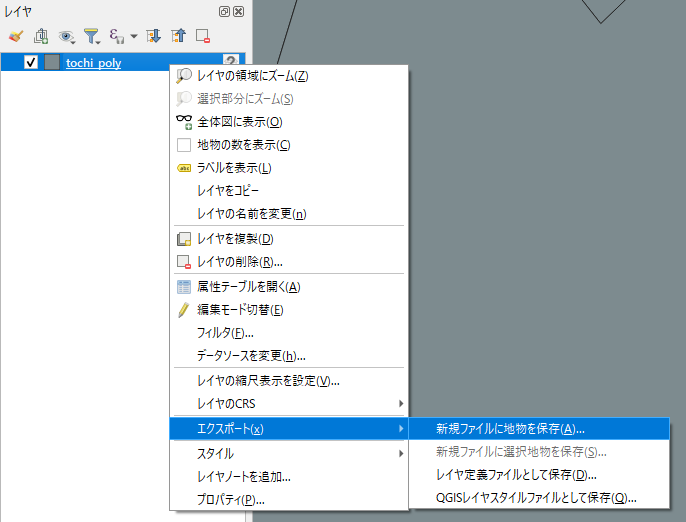The width and height of the screenshot is (686, 522).
Task: Select 新規ファイルに地物を保存 from the export submenu
Action: 510,428
